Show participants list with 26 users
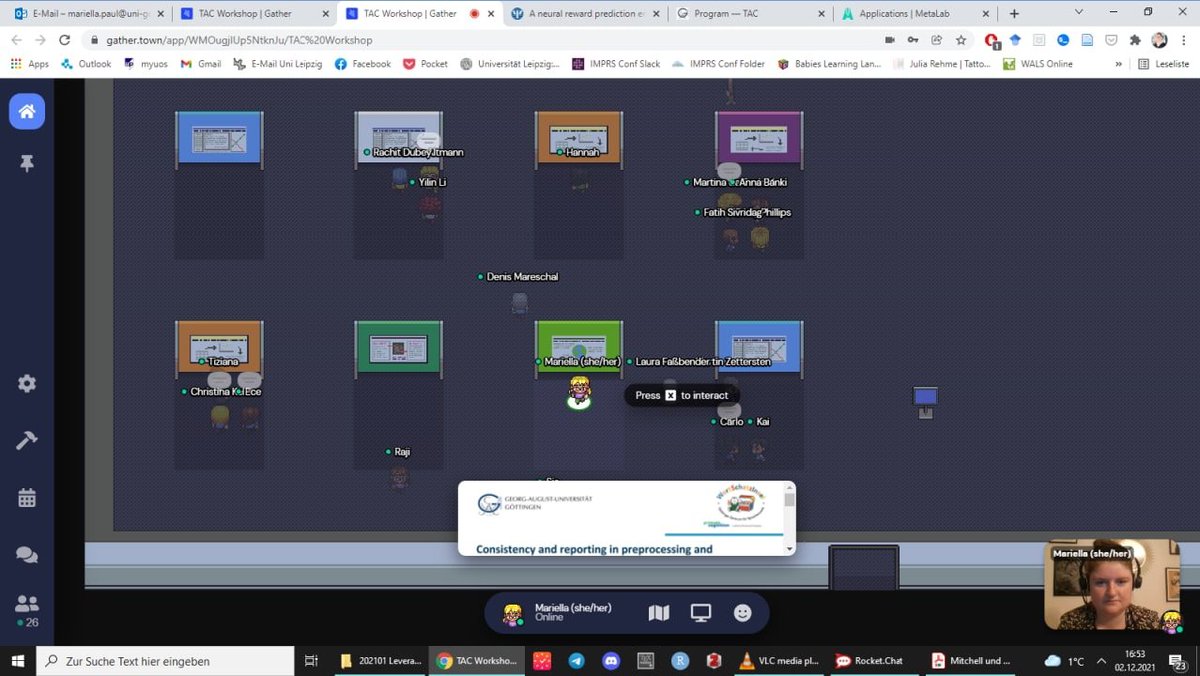The width and height of the screenshot is (1200, 676). [27, 610]
